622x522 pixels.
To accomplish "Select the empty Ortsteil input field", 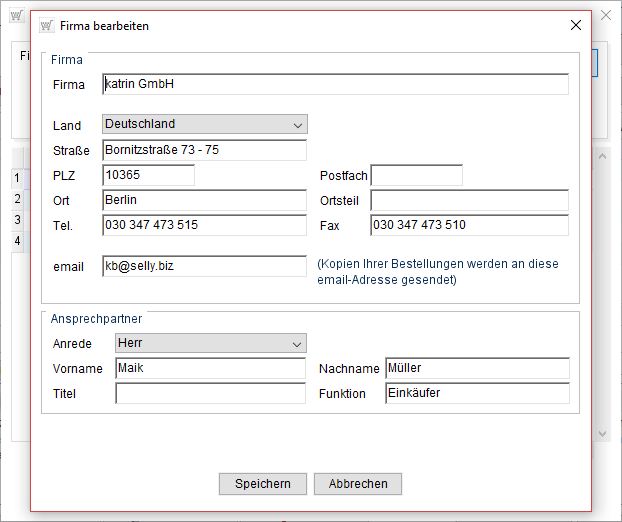I will click(x=469, y=200).
